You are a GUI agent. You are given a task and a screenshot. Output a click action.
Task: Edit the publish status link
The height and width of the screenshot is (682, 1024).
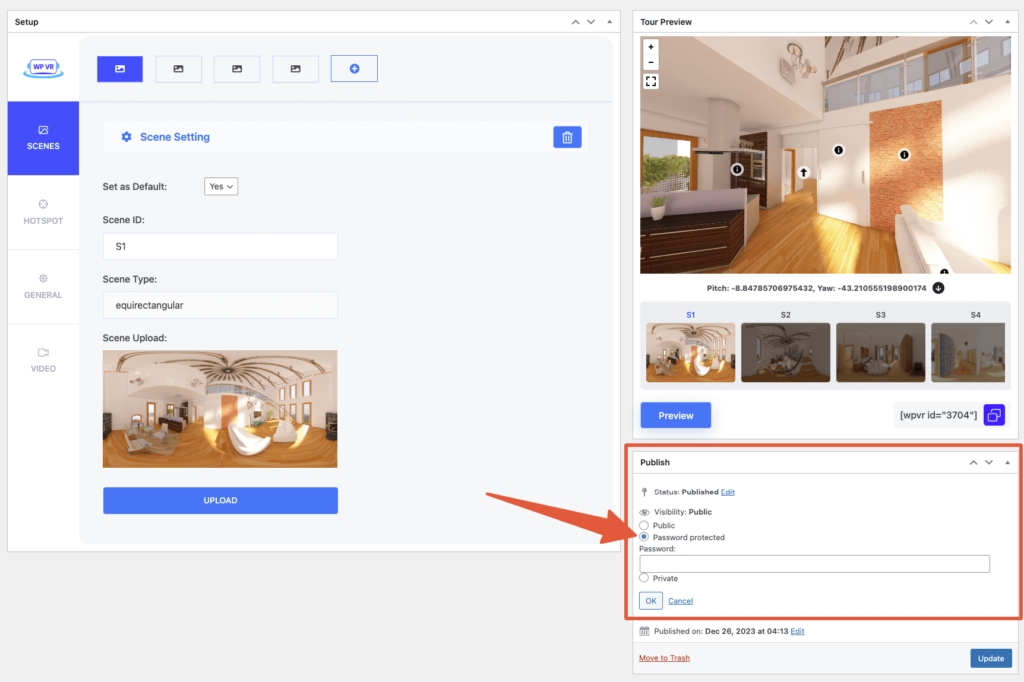pos(728,492)
